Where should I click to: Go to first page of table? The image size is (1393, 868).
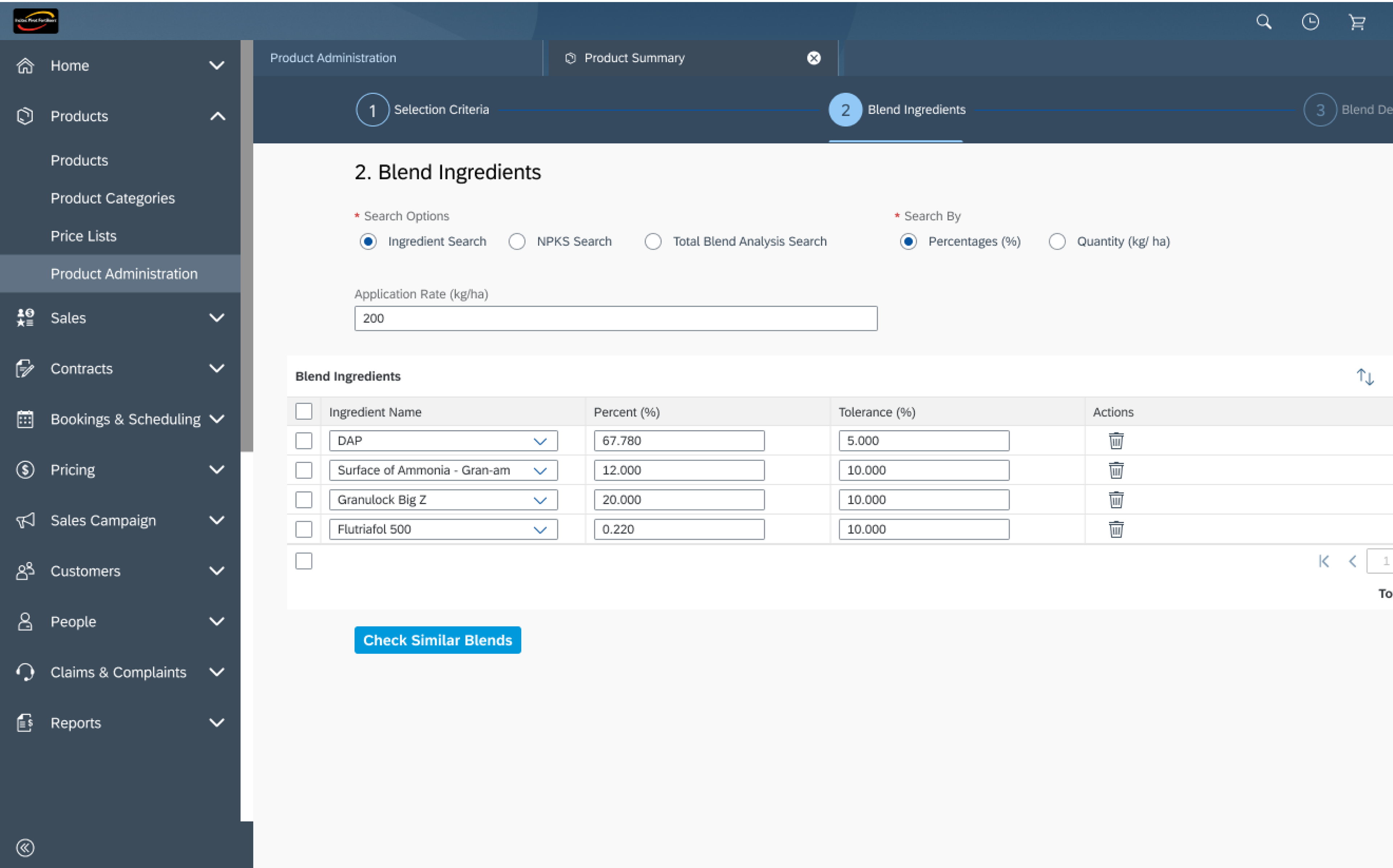[x=1324, y=561]
